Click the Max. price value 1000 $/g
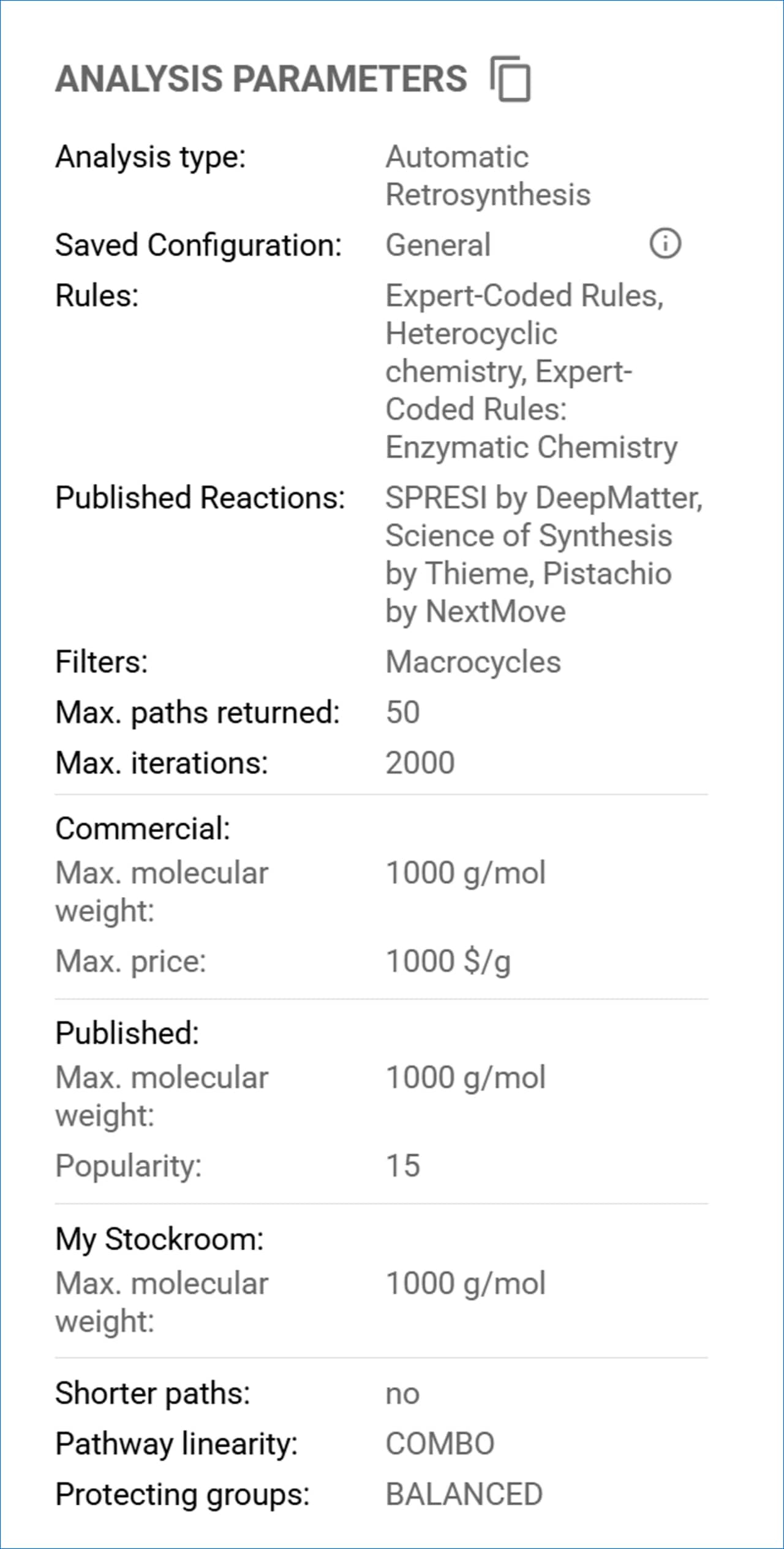 [448, 961]
